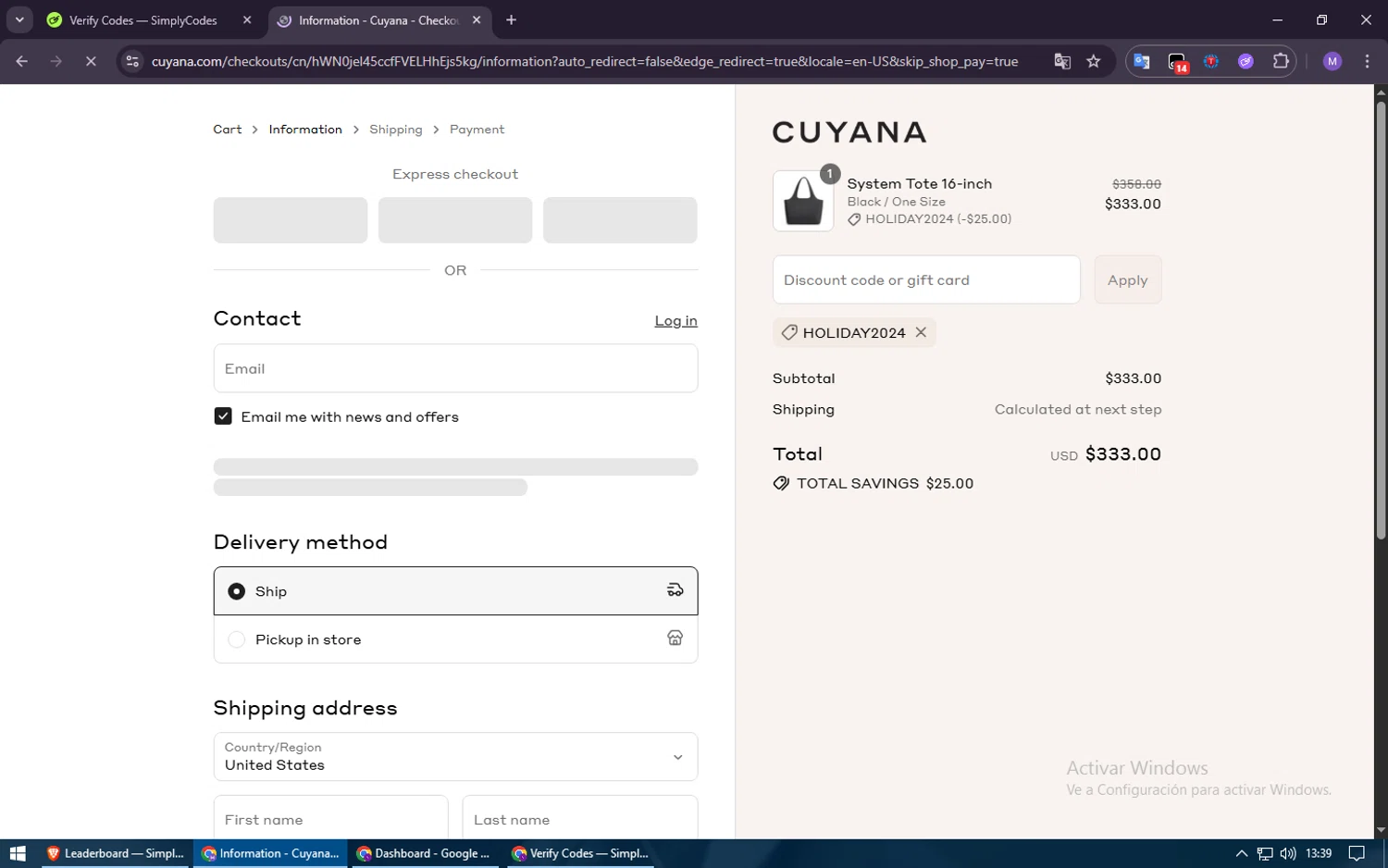Show hidden system tray icons
The height and width of the screenshot is (868, 1388).
coord(1242,853)
